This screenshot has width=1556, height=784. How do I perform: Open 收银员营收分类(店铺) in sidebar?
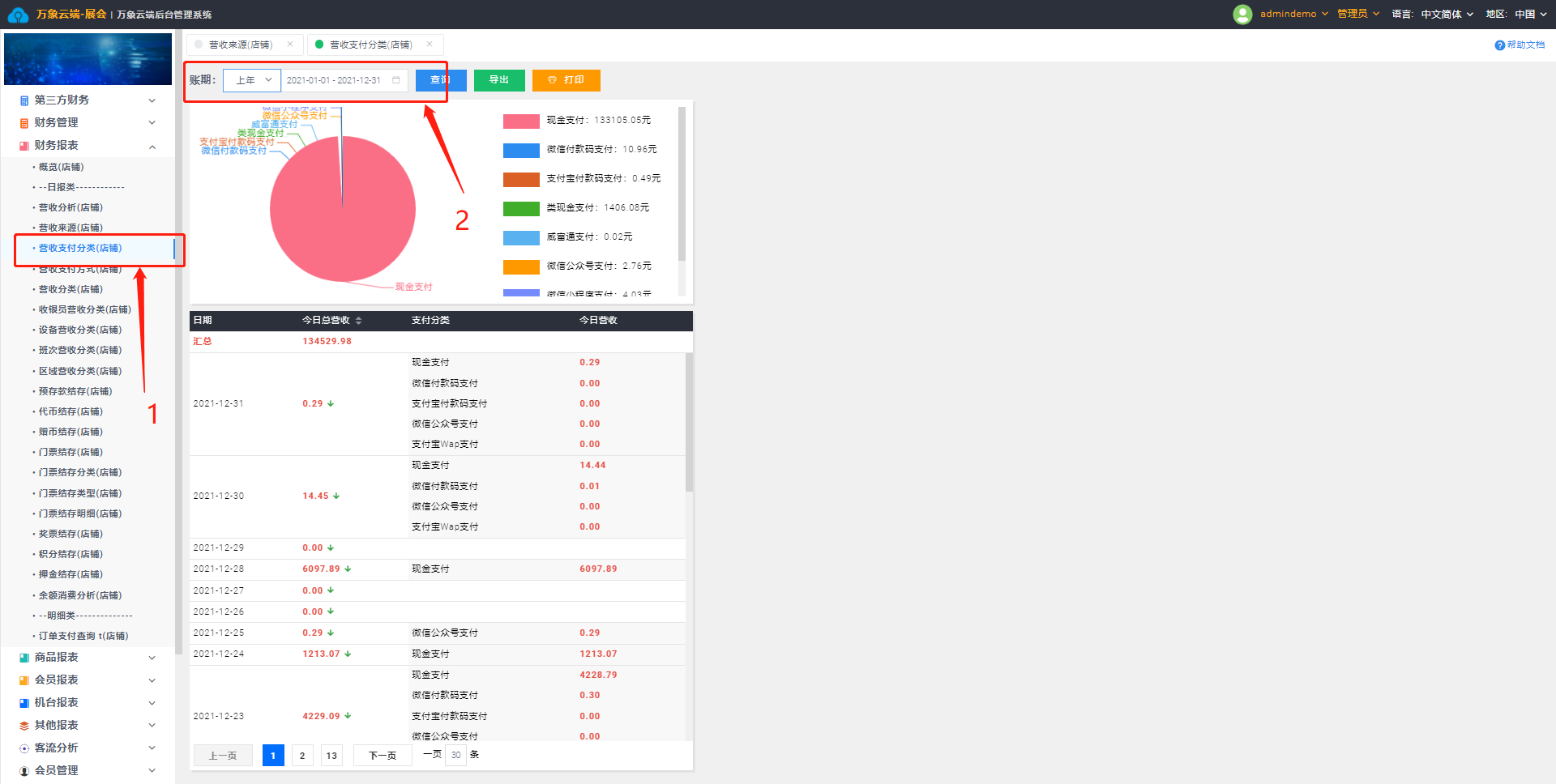85,309
